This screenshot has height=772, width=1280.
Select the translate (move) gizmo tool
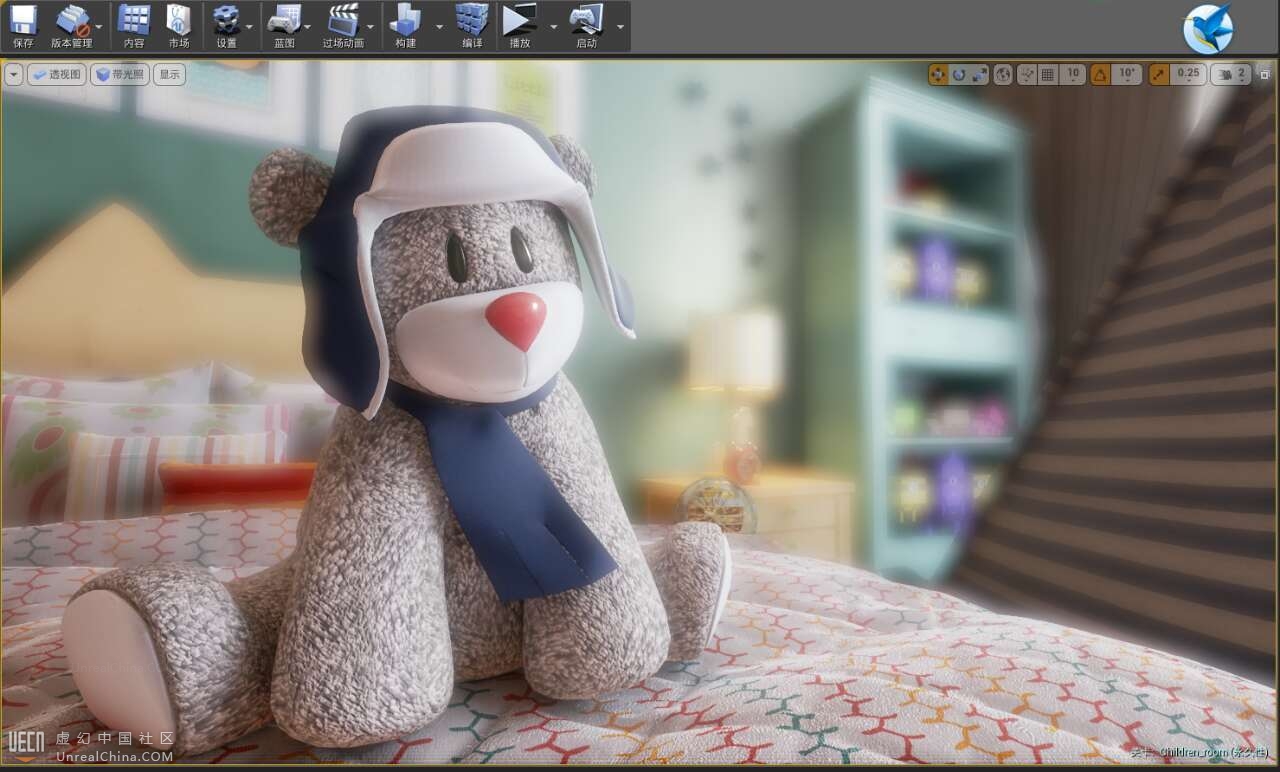[x=938, y=74]
